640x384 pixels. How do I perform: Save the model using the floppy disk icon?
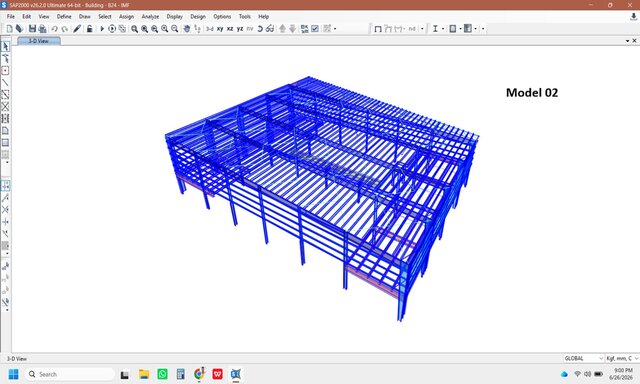click(32, 29)
